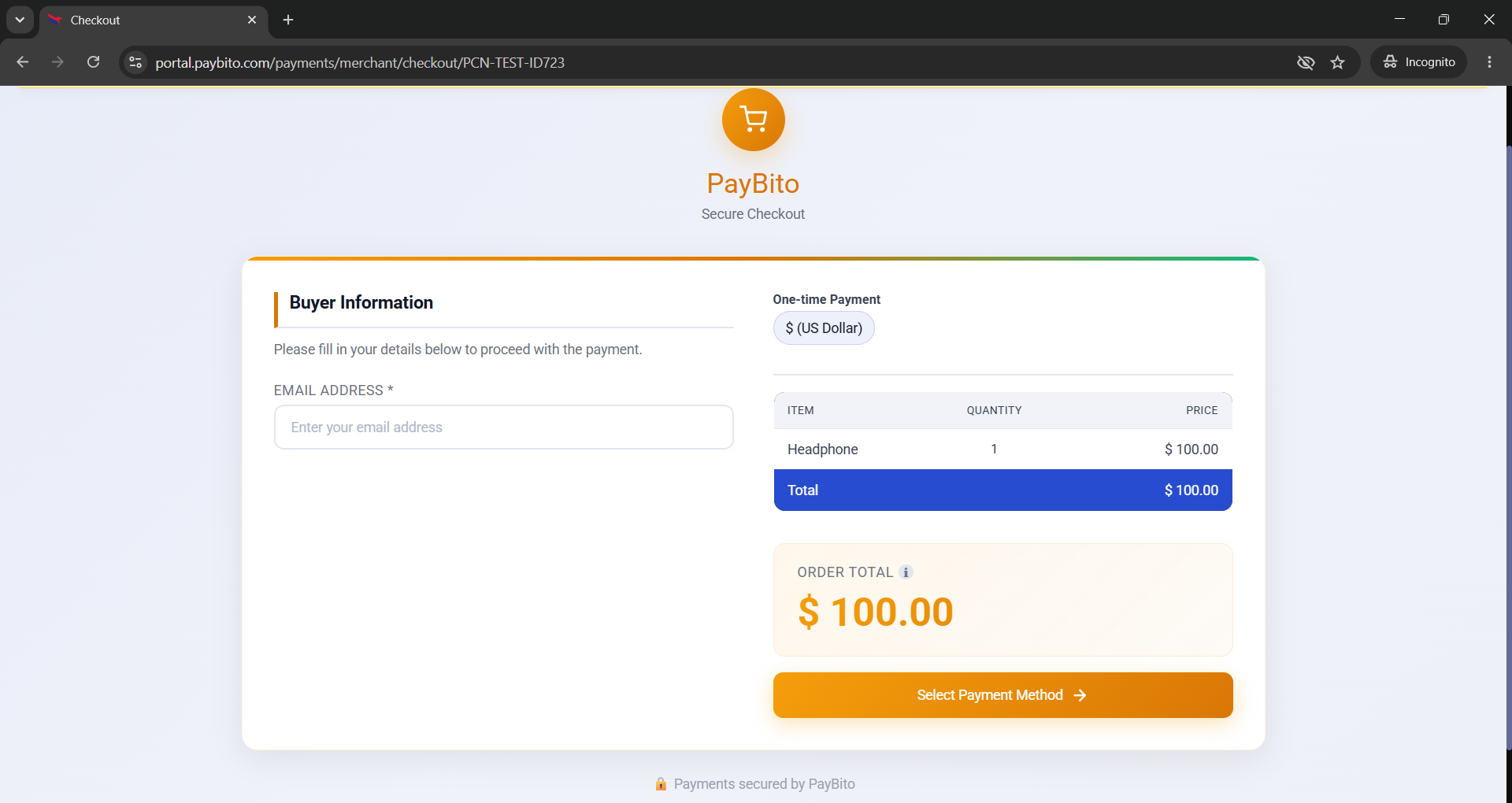Viewport: 1512px width, 803px height.
Task: Click the lock icon near Payments secured
Action: tap(661, 784)
